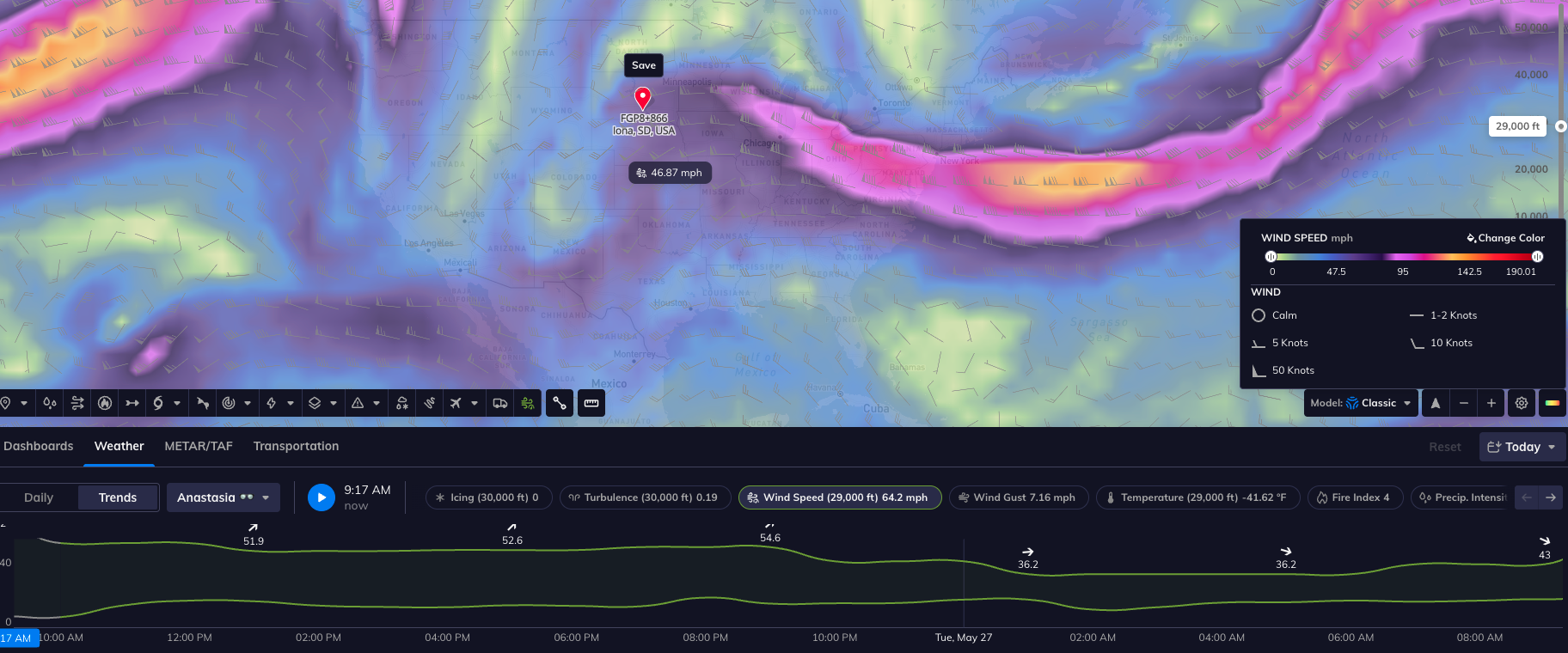The width and height of the screenshot is (1568, 653).
Task: Expand the alerts dropdown arrow
Action: [x=377, y=403]
